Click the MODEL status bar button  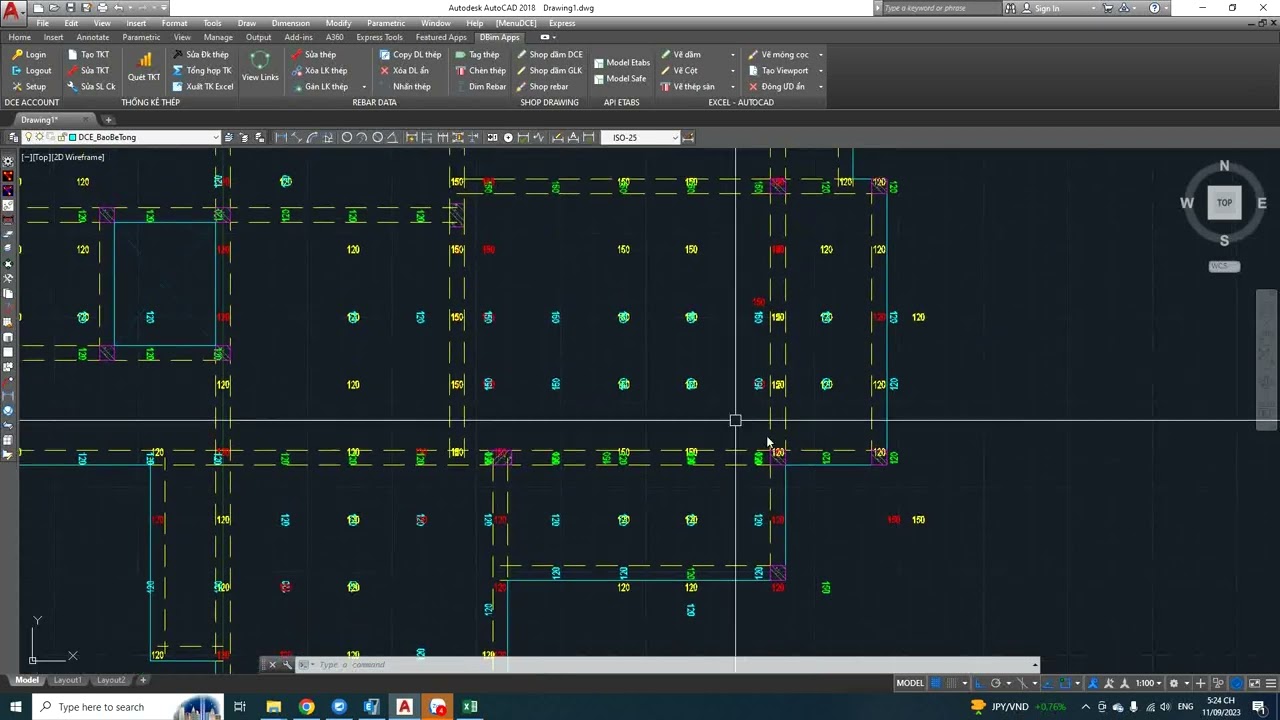(910, 683)
